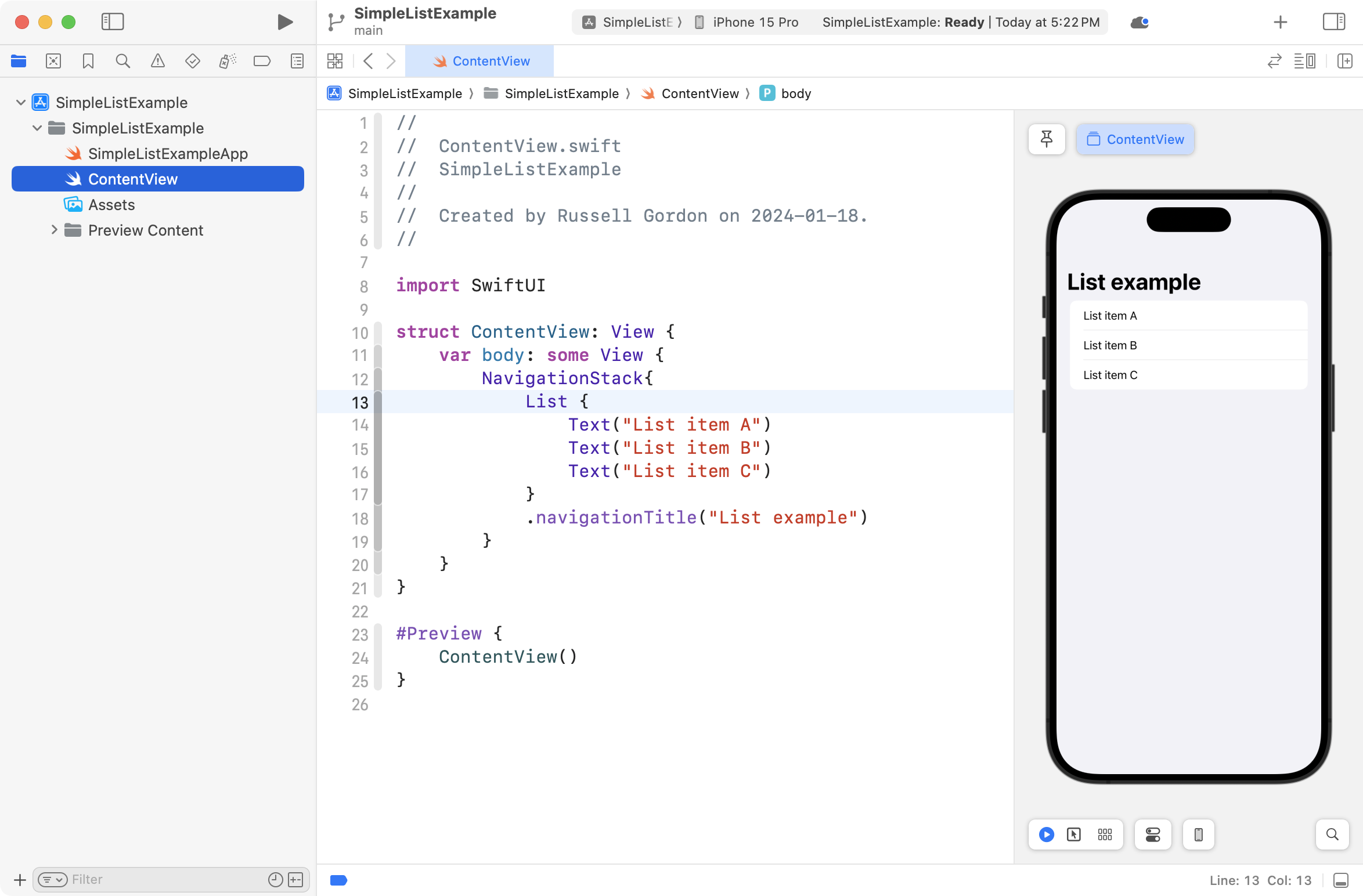
Task: Click the ContentView preview button
Action: [1135, 139]
